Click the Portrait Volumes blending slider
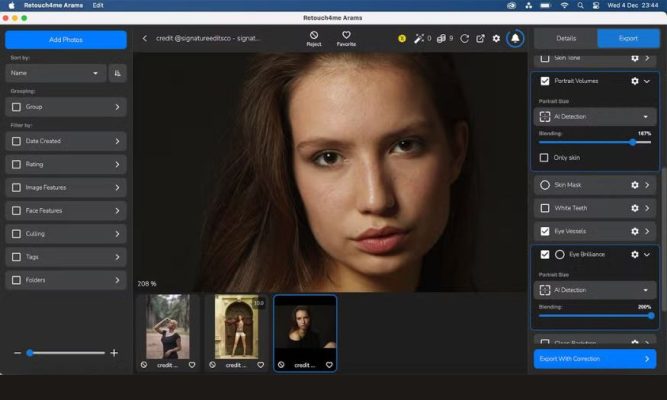This screenshot has height=400, width=667. pyautogui.click(x=594, y=142)
